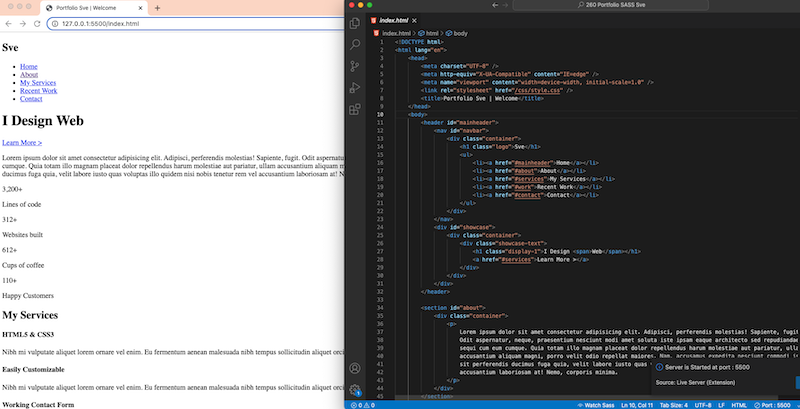Open the Run and Debug view
This screenshot has height=409, width=800.
coord(355,88)
